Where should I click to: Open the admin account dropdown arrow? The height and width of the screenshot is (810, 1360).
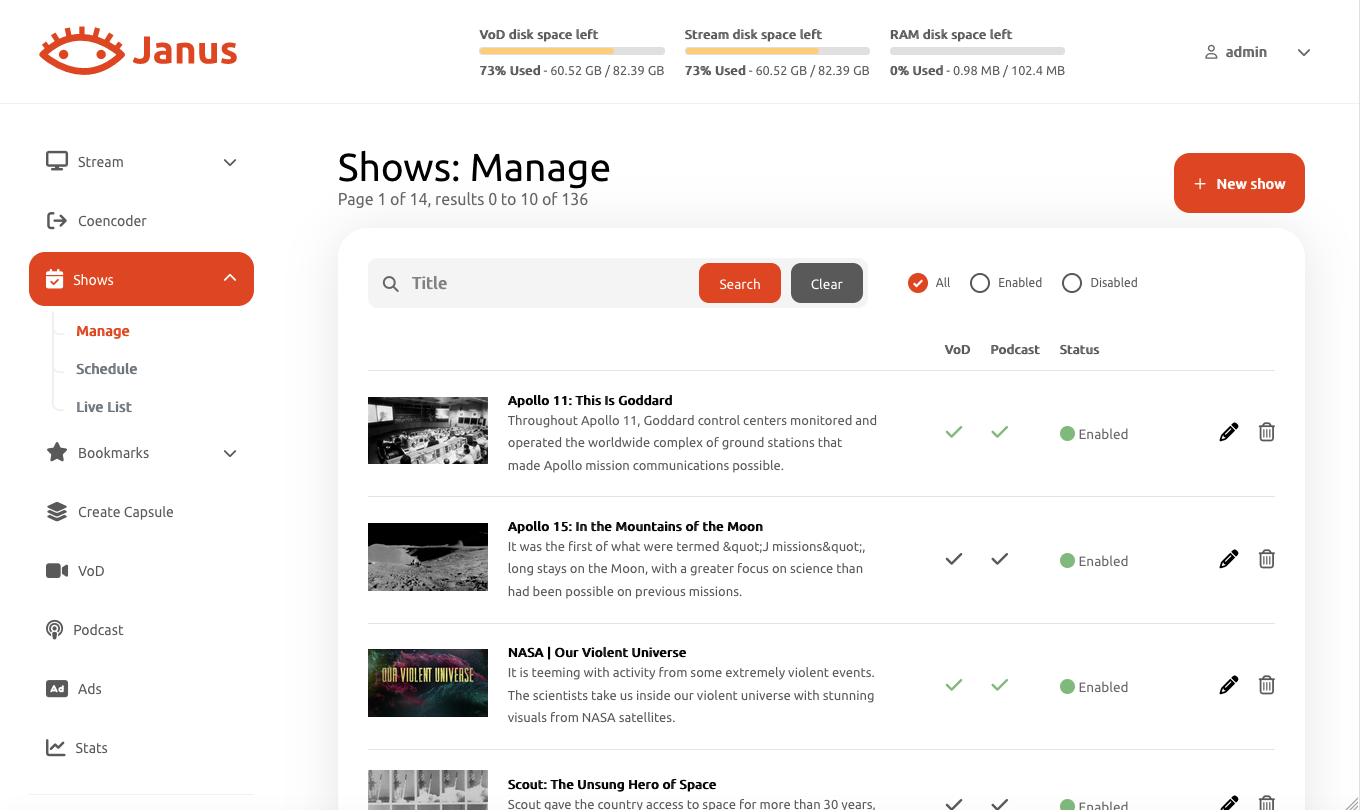pyautogui.click(x=1304, y=53)
